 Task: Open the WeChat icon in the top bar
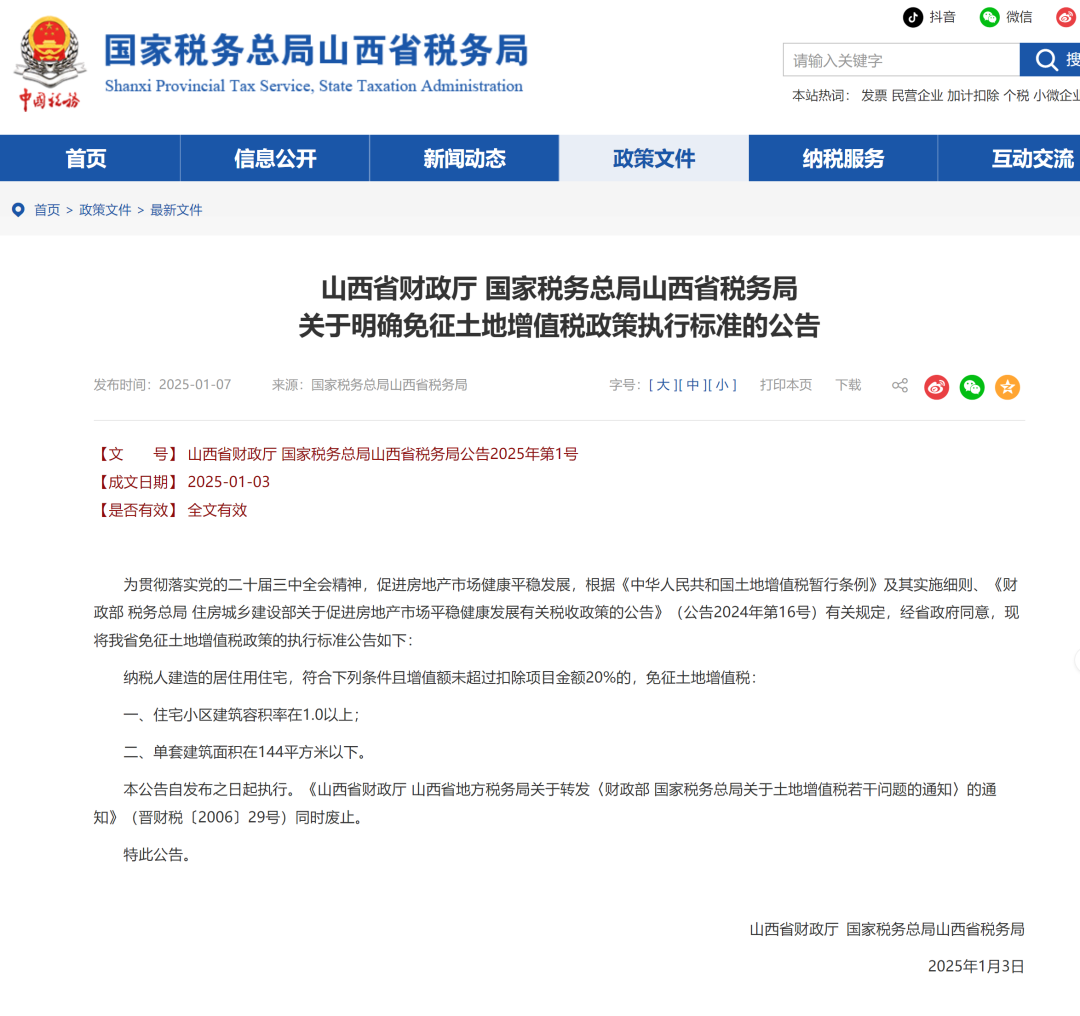[988, 17]
